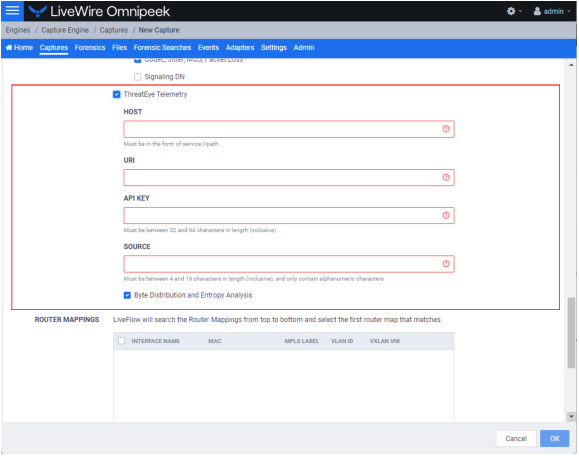Click the MPLS LABEL column header
This screenshot has height=456, width=579.
302,341
